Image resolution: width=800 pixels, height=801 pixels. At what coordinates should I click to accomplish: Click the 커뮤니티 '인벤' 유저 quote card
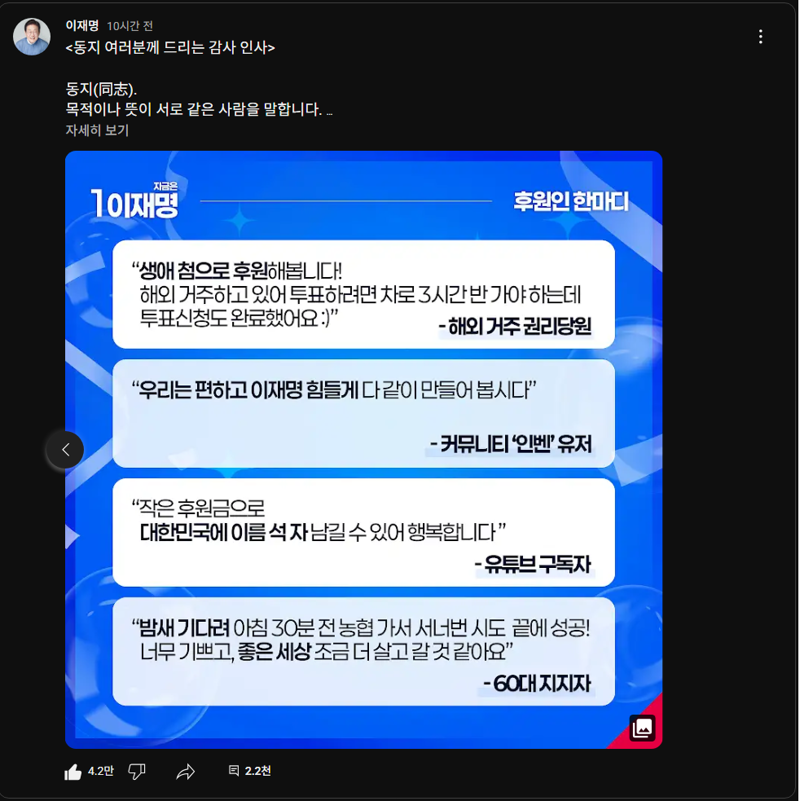coord(363,414)
